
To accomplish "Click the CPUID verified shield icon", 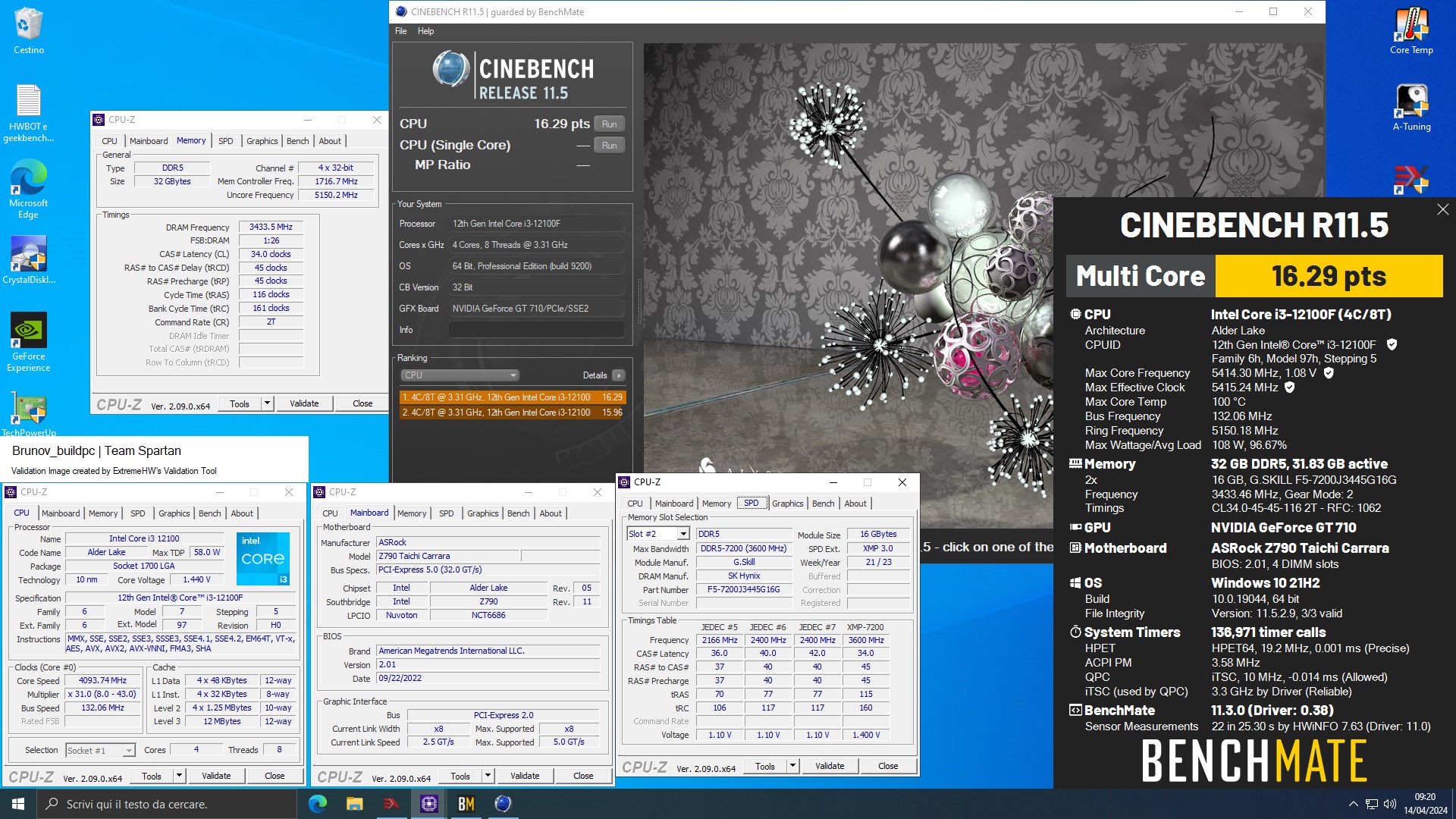I will [1392, 344].
